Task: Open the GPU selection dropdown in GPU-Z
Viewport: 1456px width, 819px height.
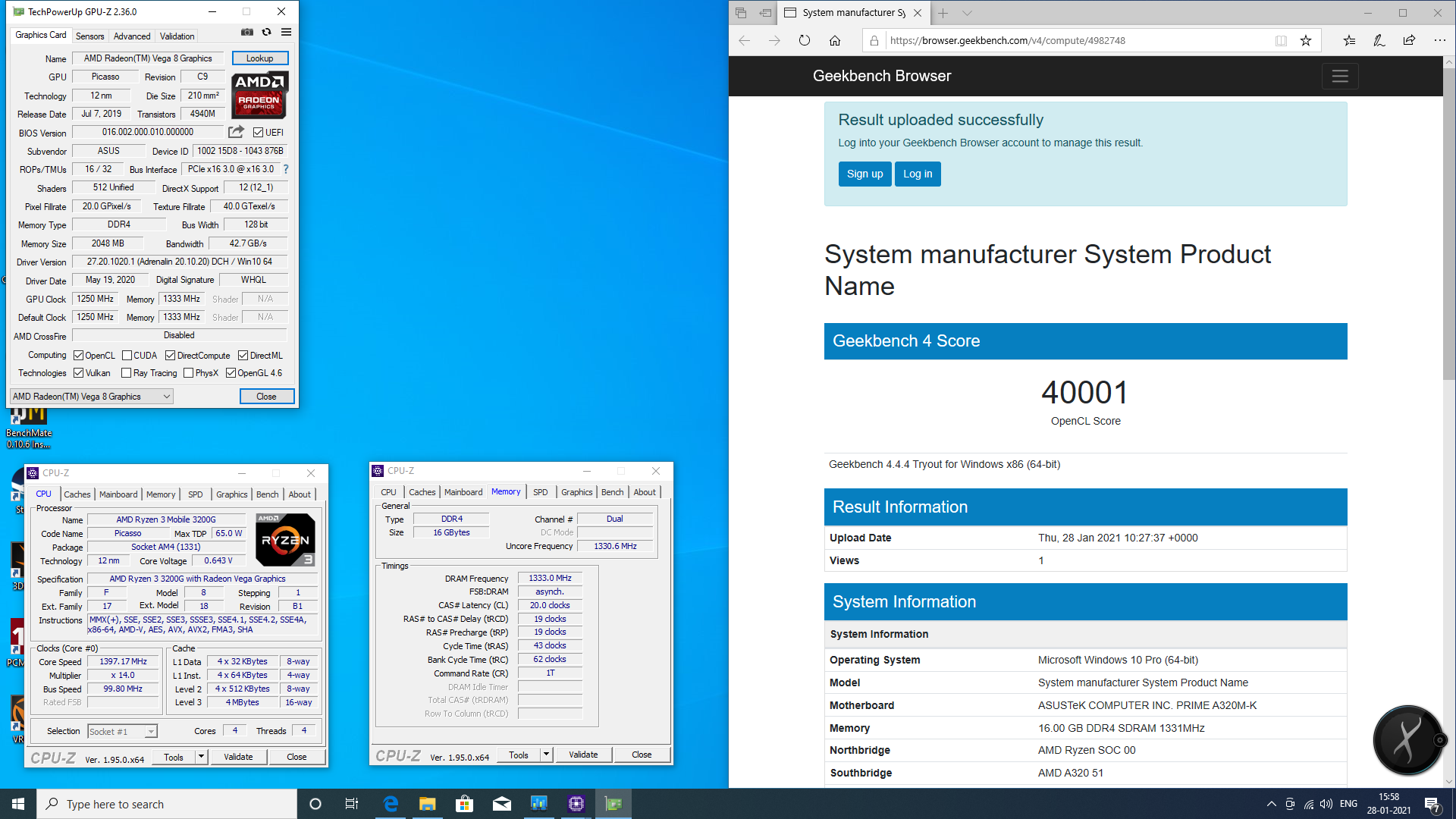Action: point(91,397)
